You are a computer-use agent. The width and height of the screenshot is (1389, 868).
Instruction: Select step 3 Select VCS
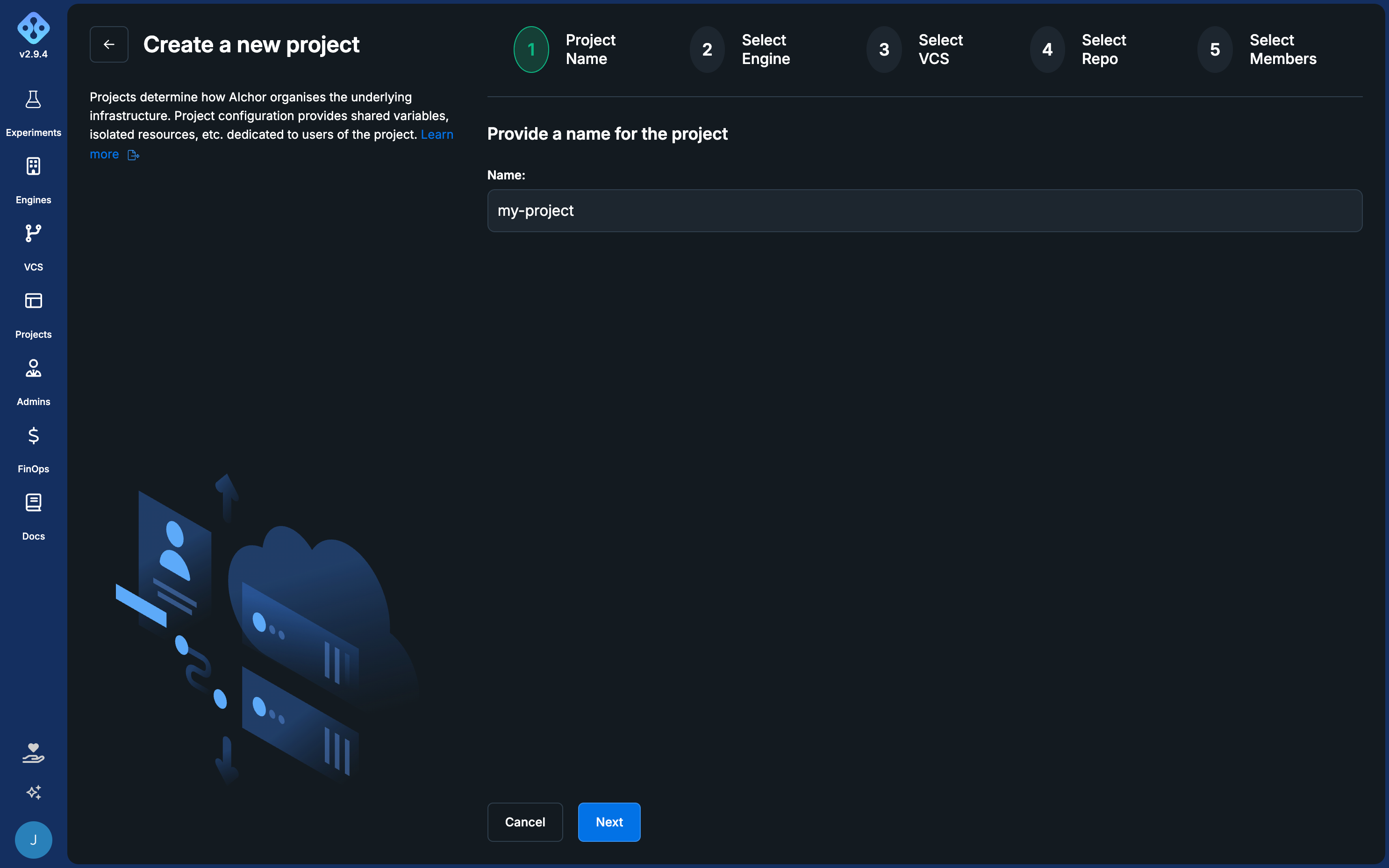pyautogui.click(x=914, y=50)
